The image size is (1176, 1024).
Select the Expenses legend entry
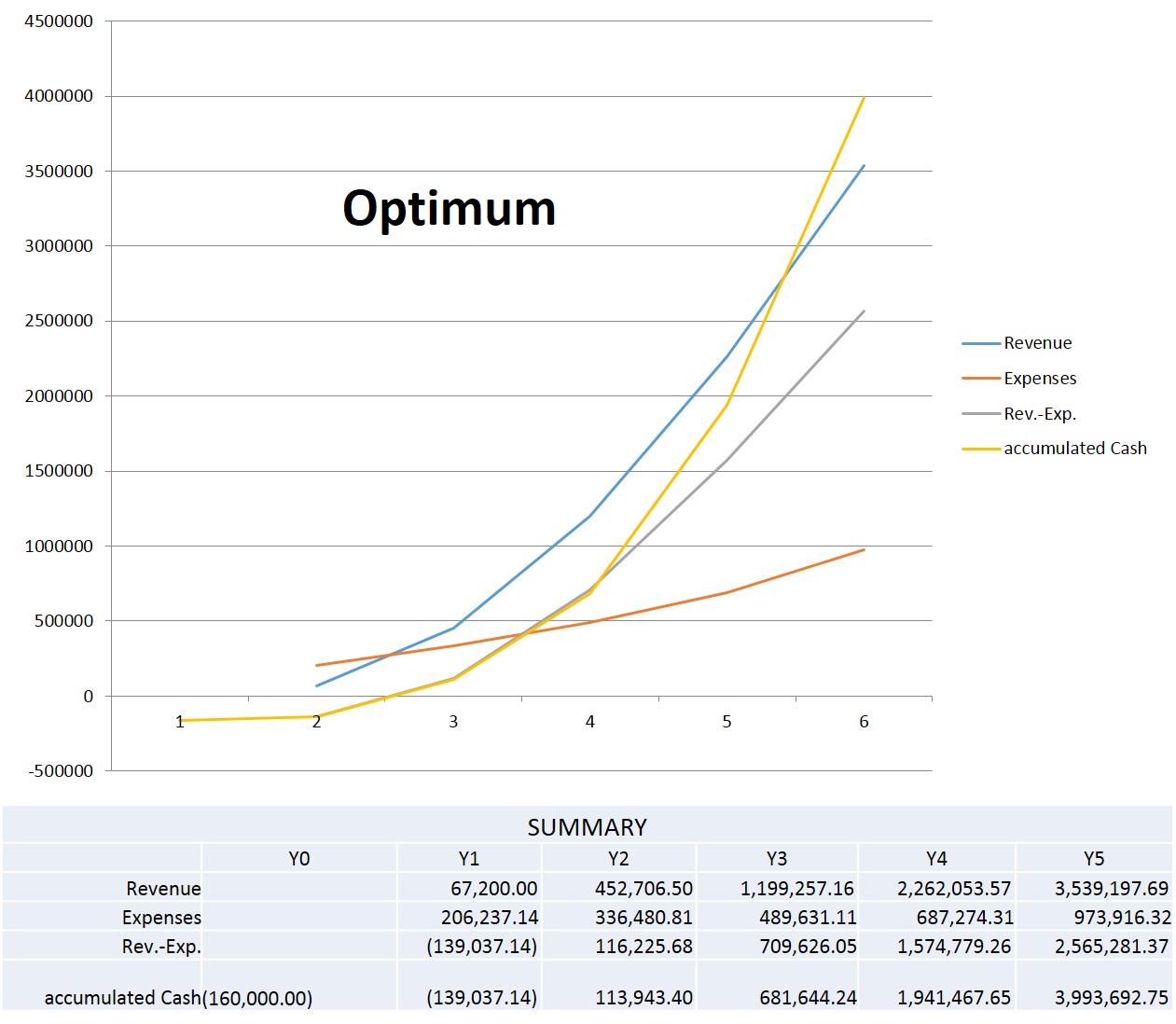(x=1040, y=378)
